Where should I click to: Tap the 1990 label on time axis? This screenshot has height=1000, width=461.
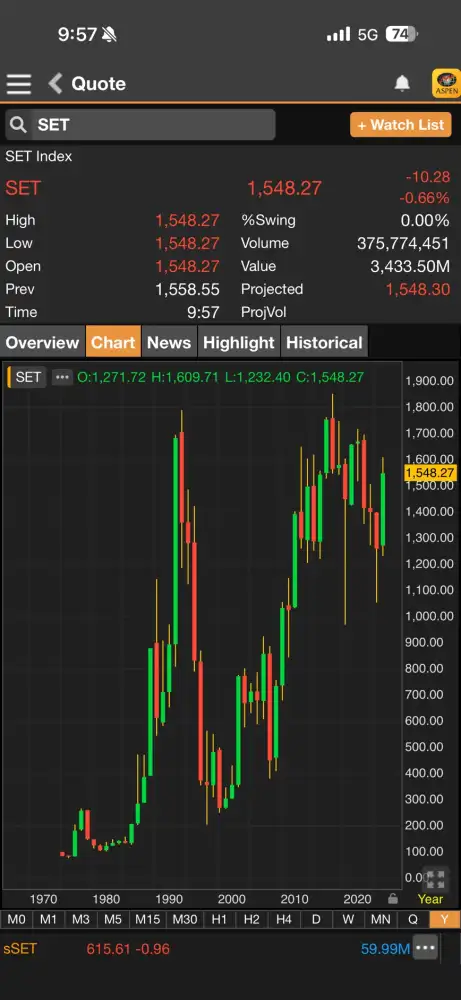coord(168,899)
